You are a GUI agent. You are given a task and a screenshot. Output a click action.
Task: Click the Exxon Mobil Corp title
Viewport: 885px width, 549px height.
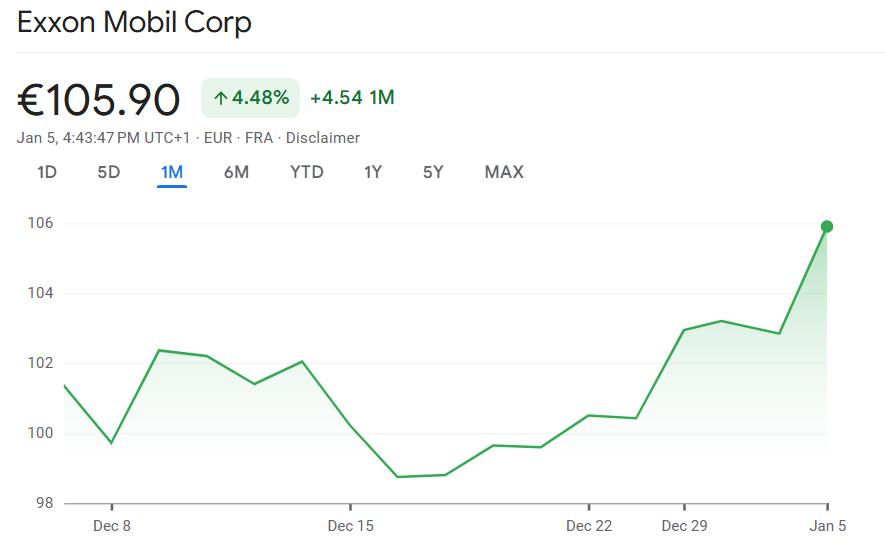click(134, 22)
